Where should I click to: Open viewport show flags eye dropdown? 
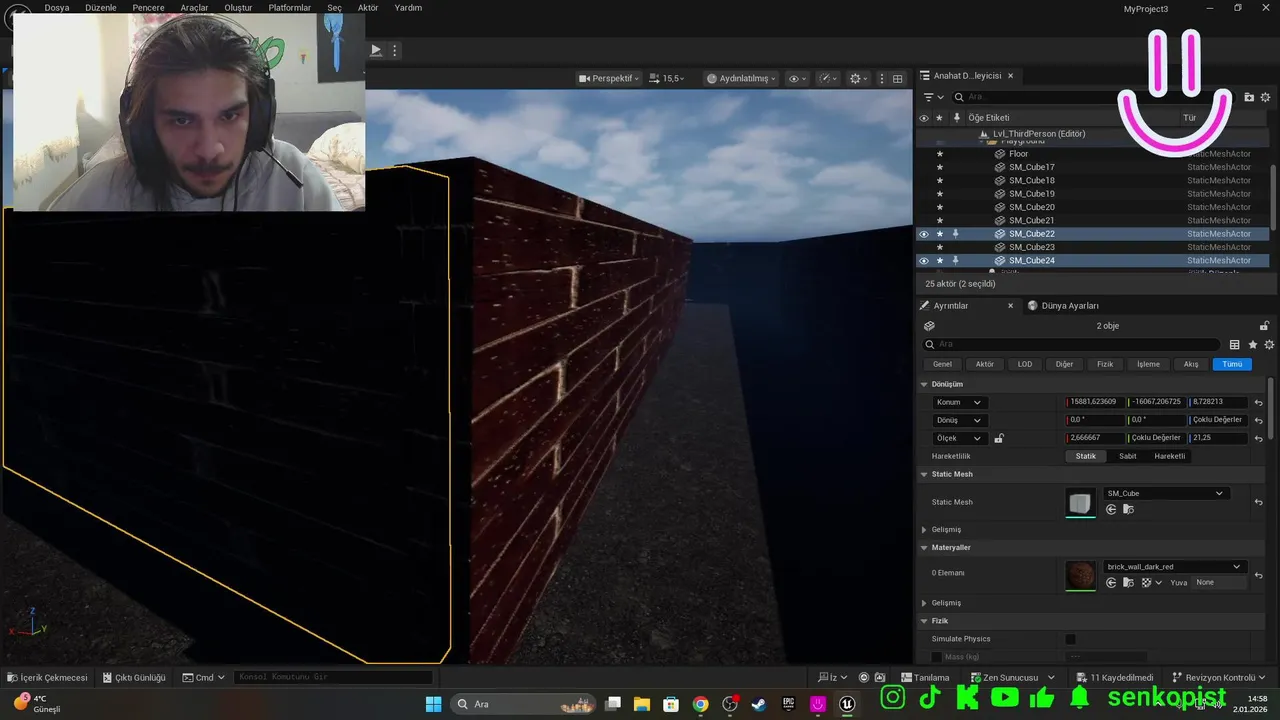tap(797, 78)
